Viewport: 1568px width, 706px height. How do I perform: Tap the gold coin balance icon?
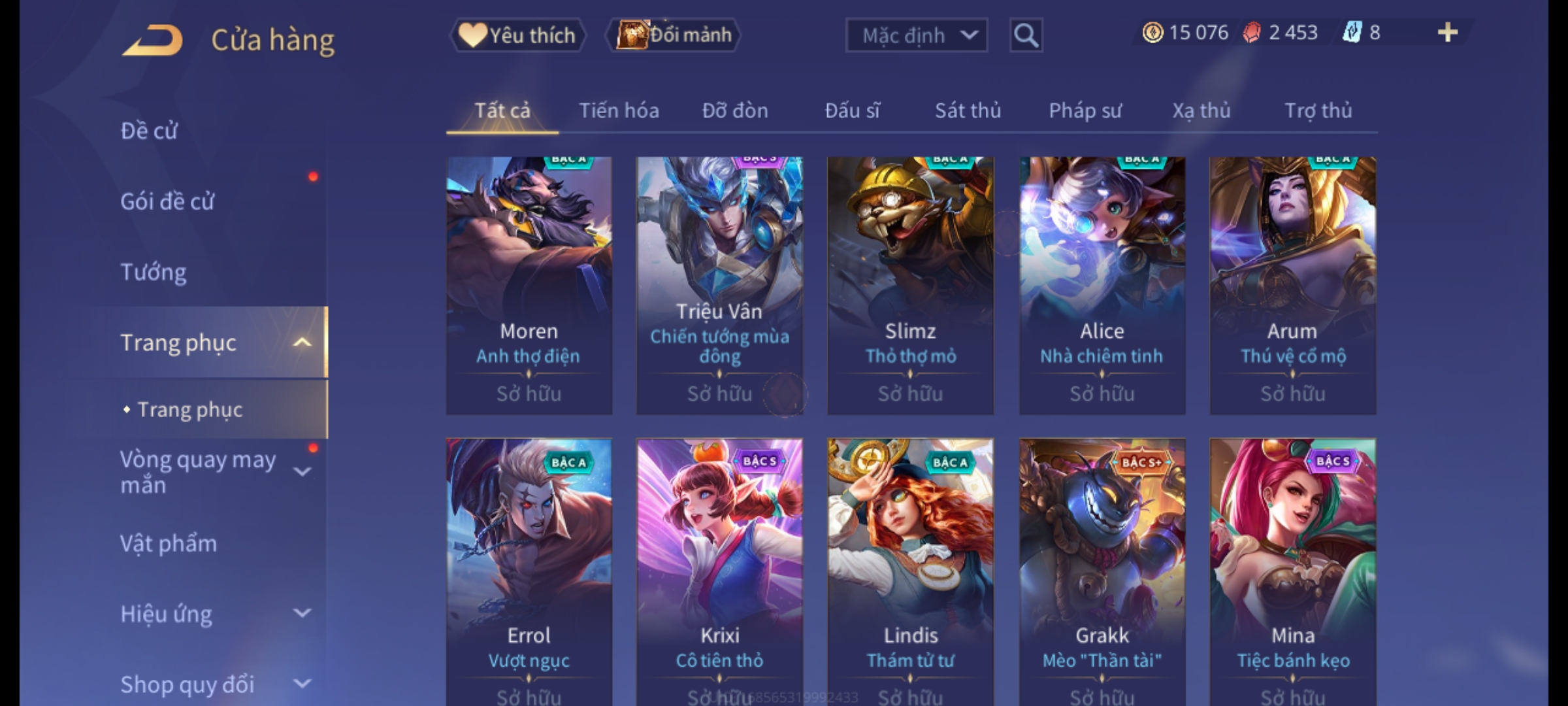pos(1152,33)
